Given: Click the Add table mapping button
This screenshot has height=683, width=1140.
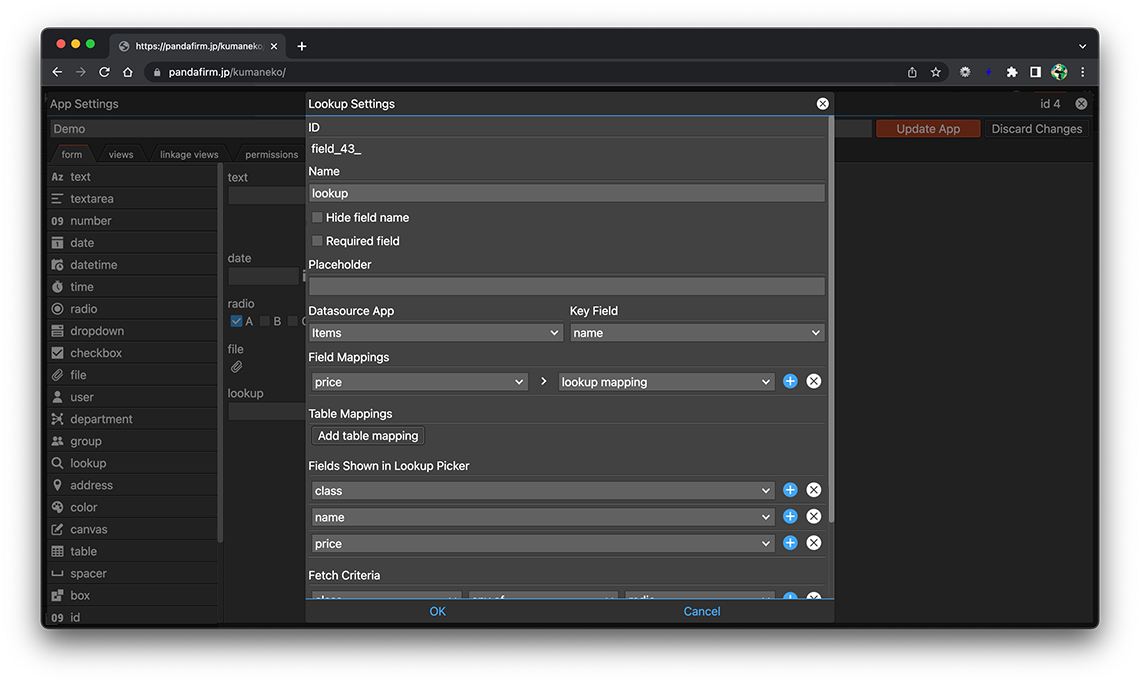Looking at the screenshot, I should 368,436.
